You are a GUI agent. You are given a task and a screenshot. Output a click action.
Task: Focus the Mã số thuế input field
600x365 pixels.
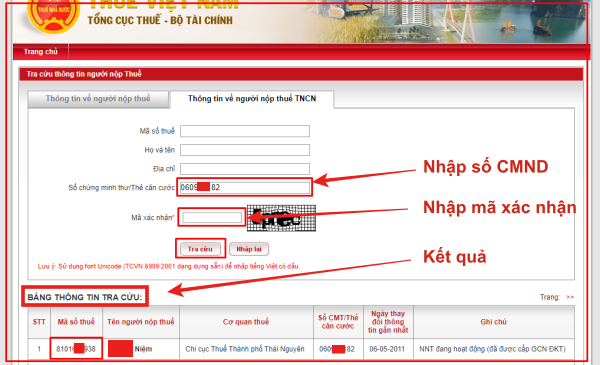pos(245,131)
